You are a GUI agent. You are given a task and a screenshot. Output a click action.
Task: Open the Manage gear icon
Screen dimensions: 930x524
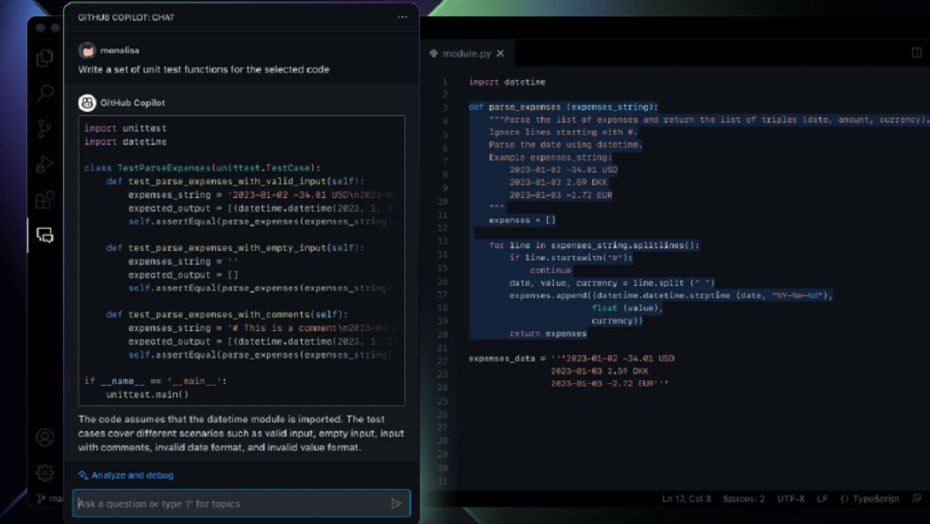45,473
